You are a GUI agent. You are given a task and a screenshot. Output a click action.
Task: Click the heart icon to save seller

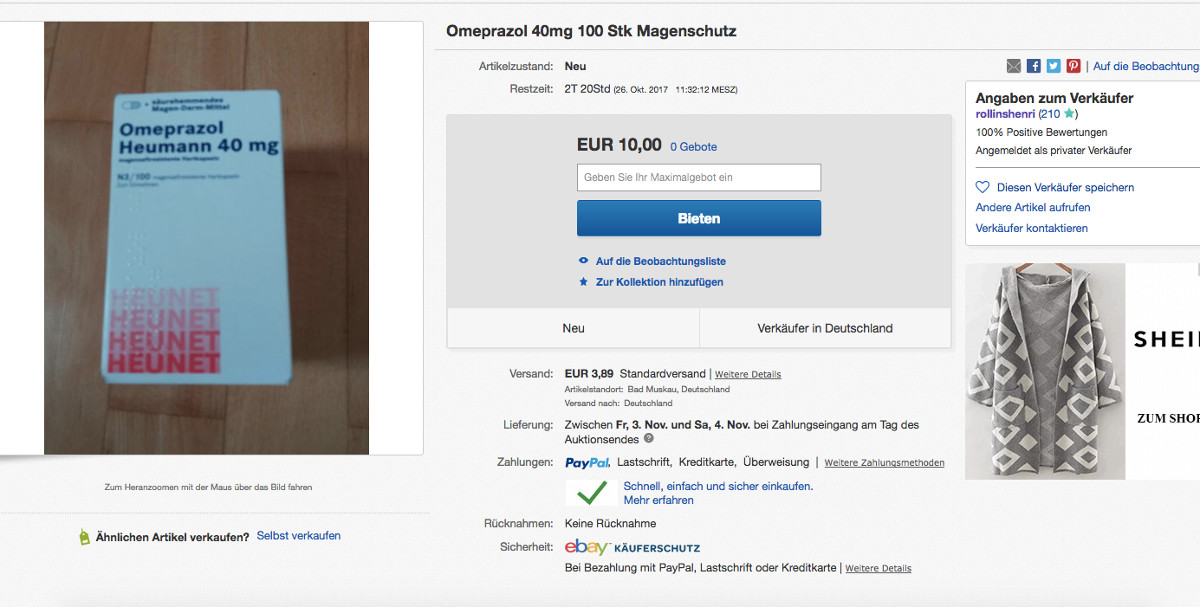click(982, 187)
